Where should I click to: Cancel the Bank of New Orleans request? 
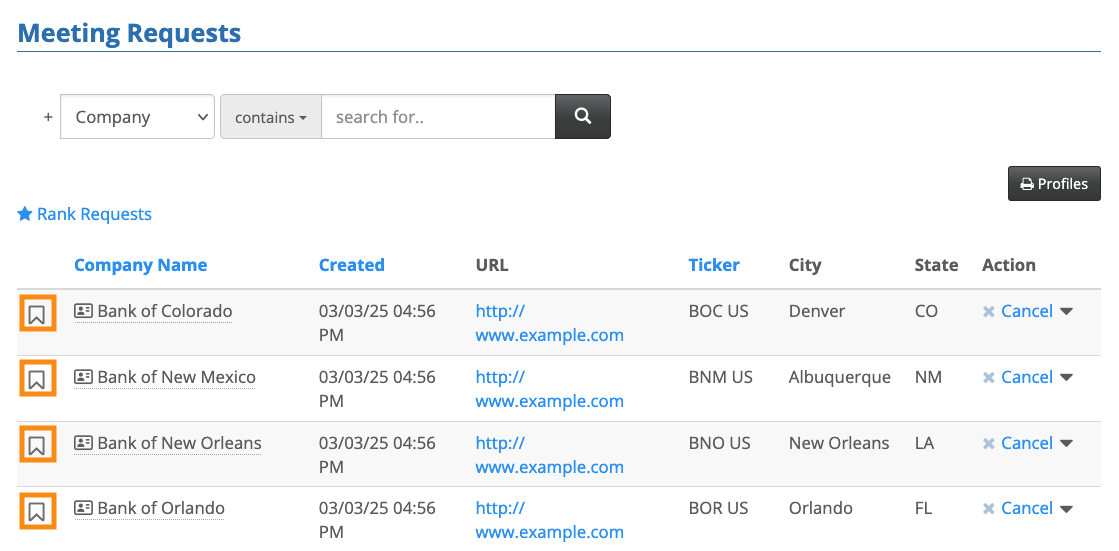(x=1026, y=443)
